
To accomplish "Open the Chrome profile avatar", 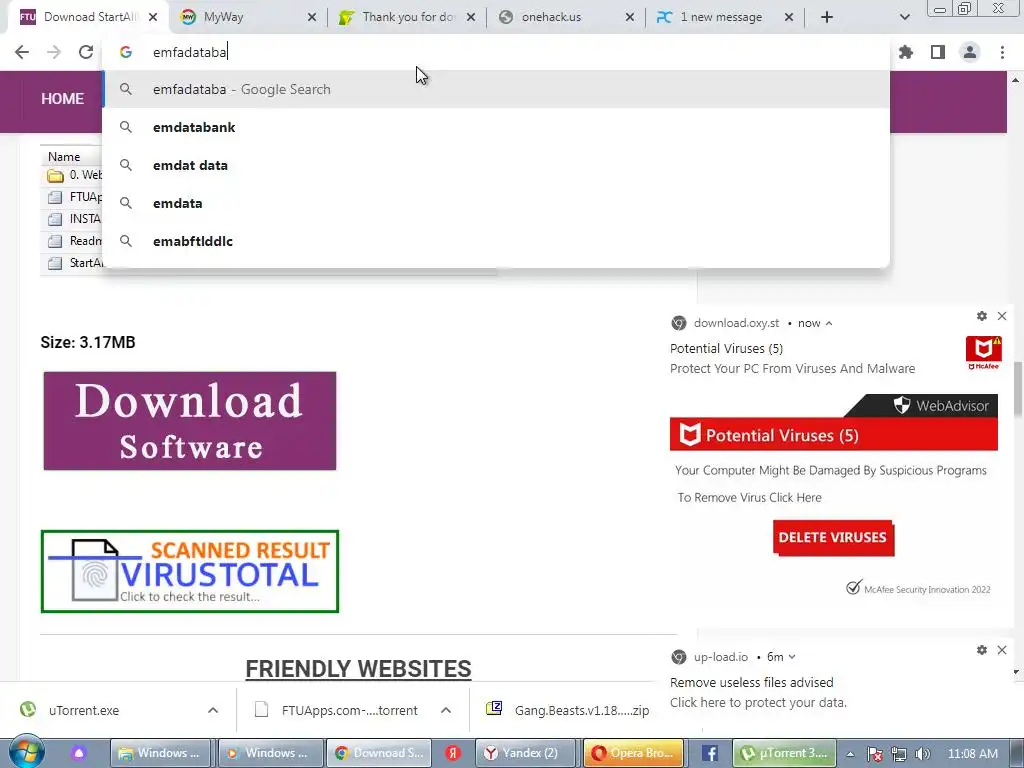I will [970, 52].
